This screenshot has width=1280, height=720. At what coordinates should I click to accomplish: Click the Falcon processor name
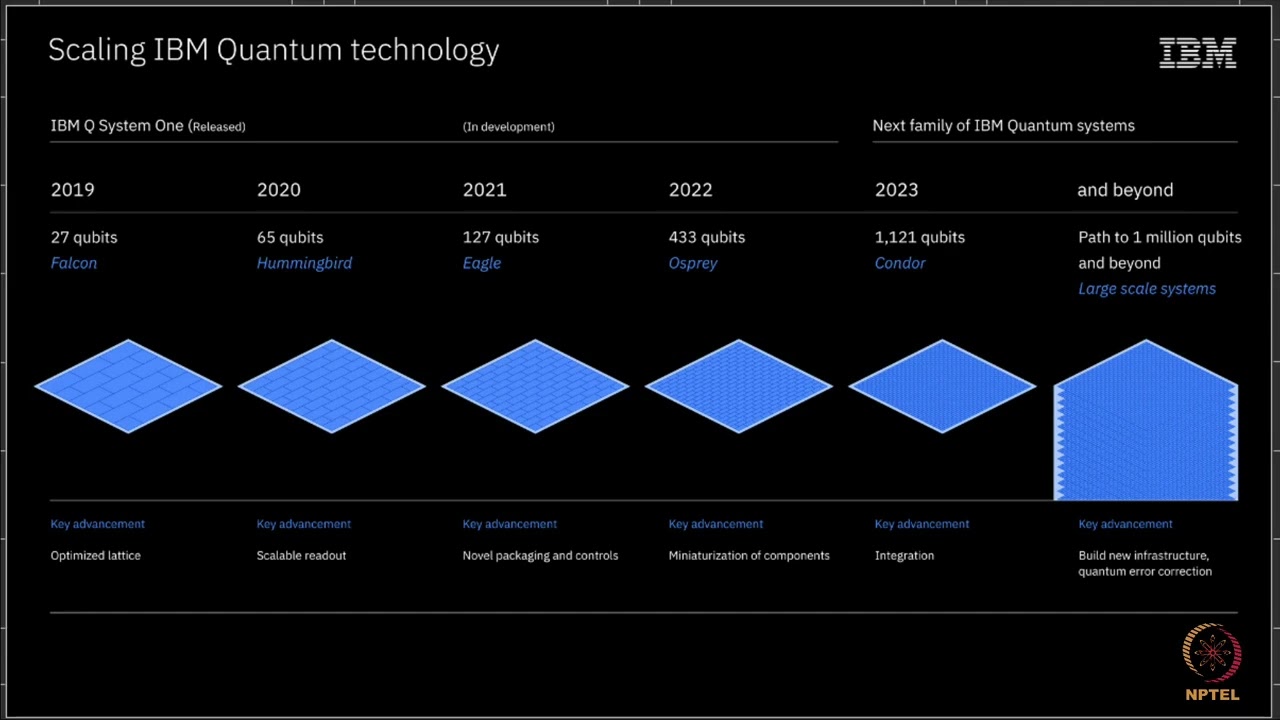click(74, 263)
